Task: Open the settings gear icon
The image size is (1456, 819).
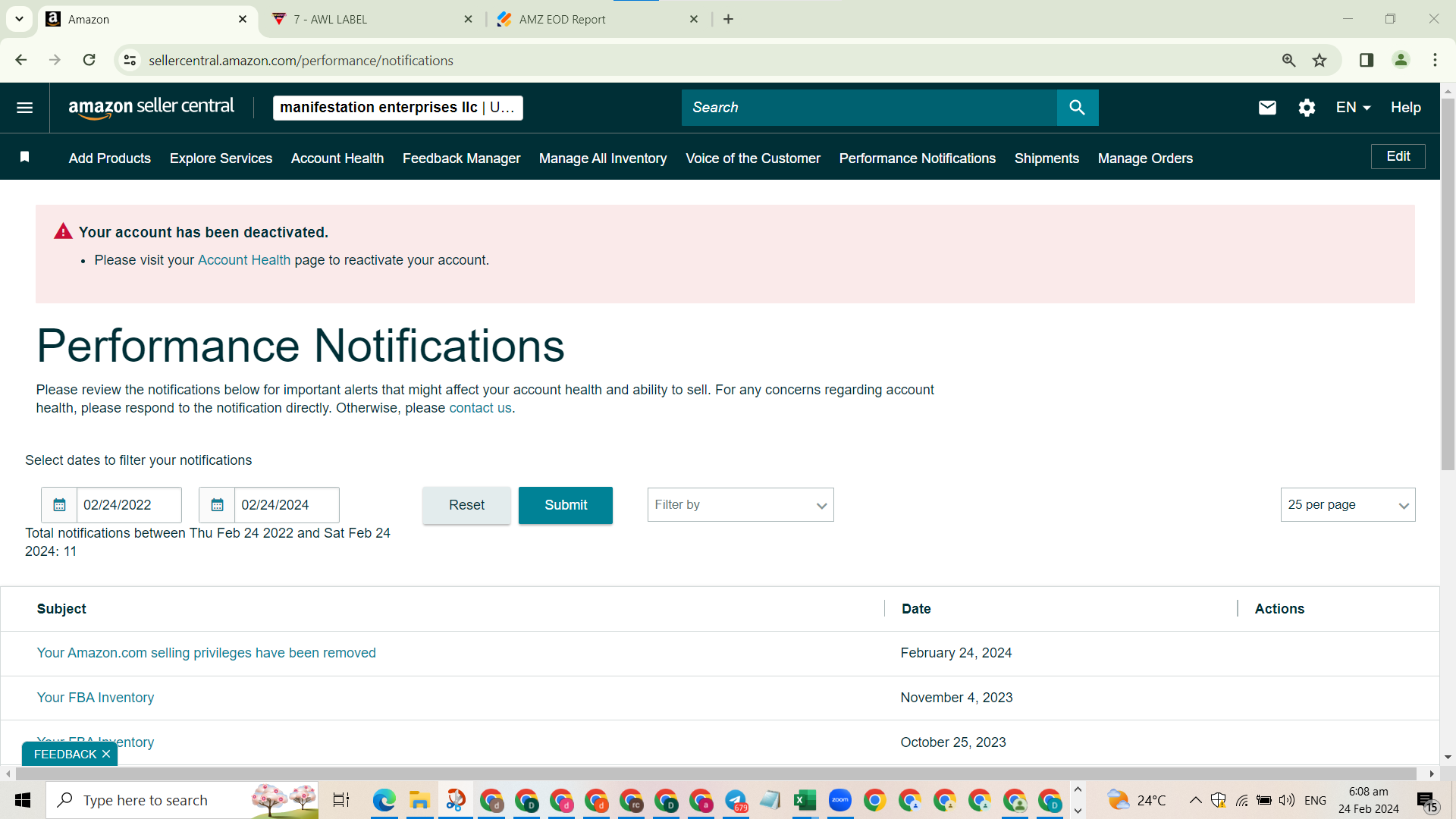Action: [x=1307, y=108]
